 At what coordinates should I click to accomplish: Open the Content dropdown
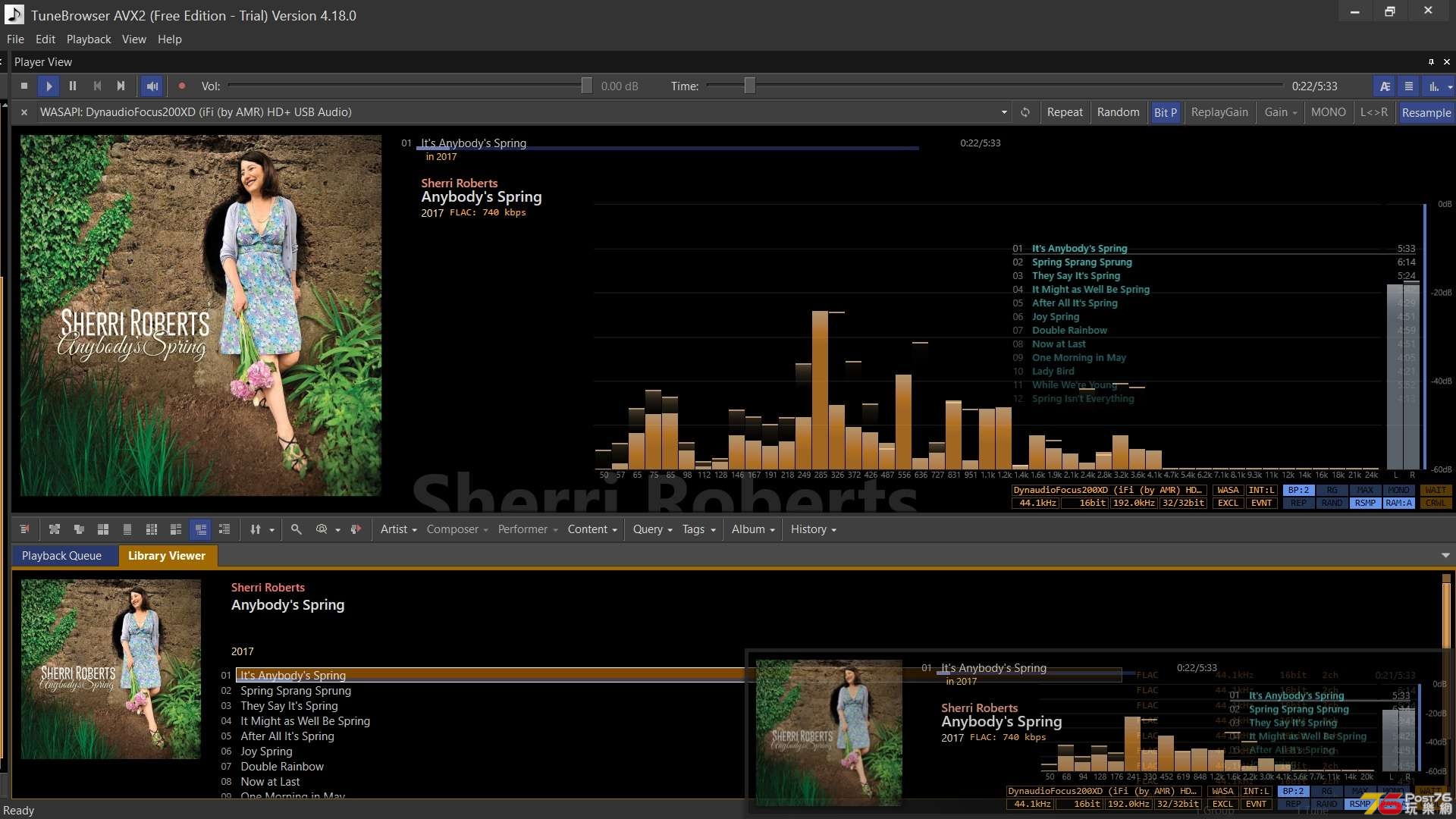(x=592, y=529)
